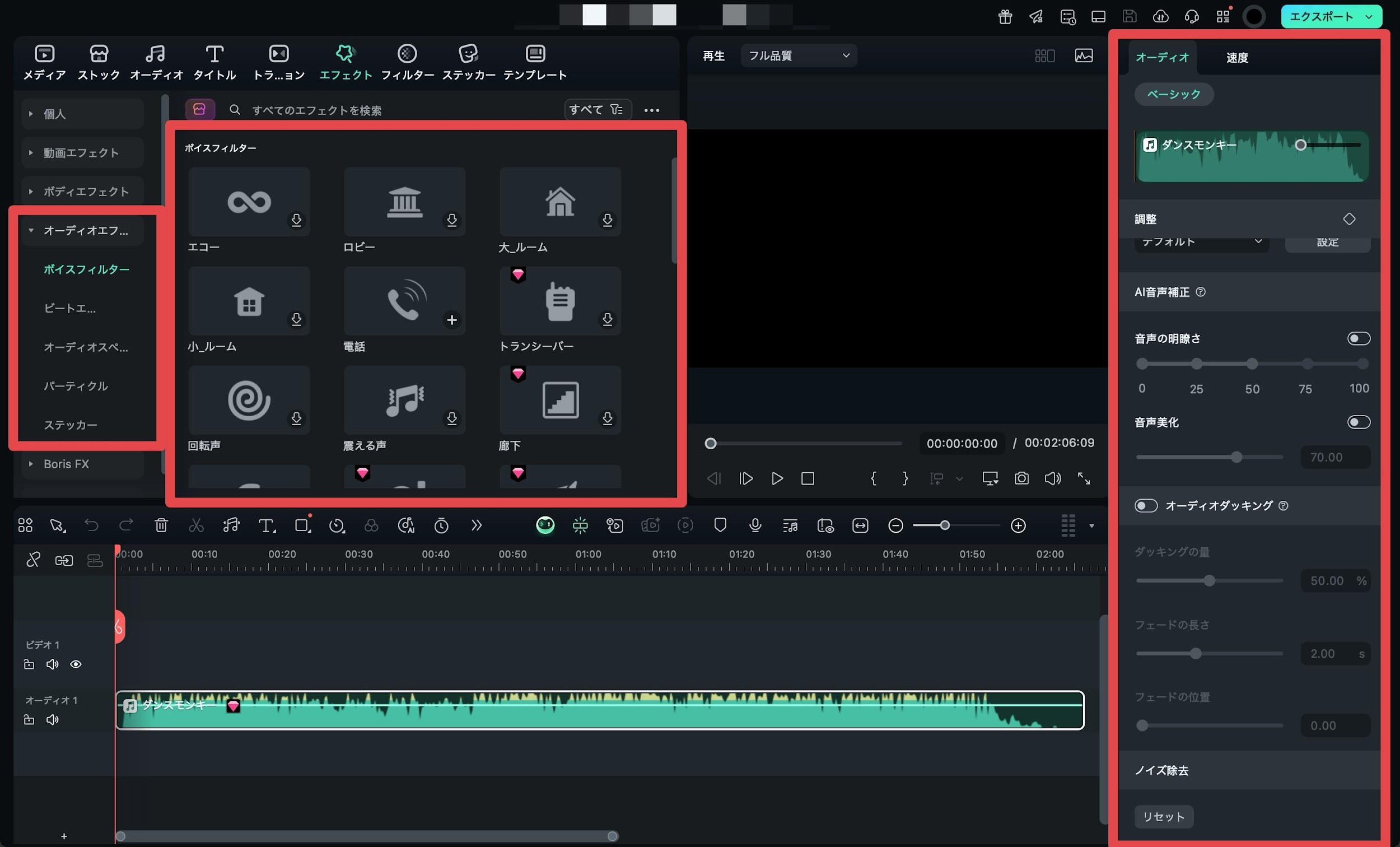This screenshot has width=1400, height=847.
Task: Download the ロビー voice filter
Action: coord(452,220)
